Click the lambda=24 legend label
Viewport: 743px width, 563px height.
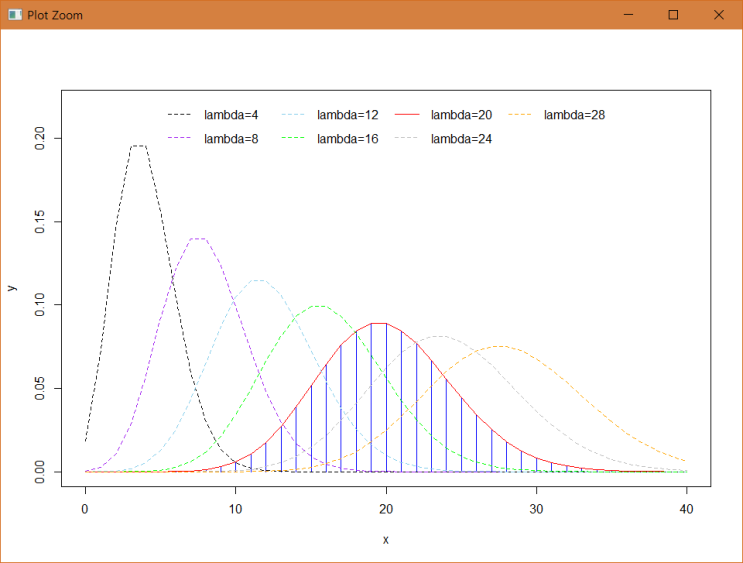(461, 139)
